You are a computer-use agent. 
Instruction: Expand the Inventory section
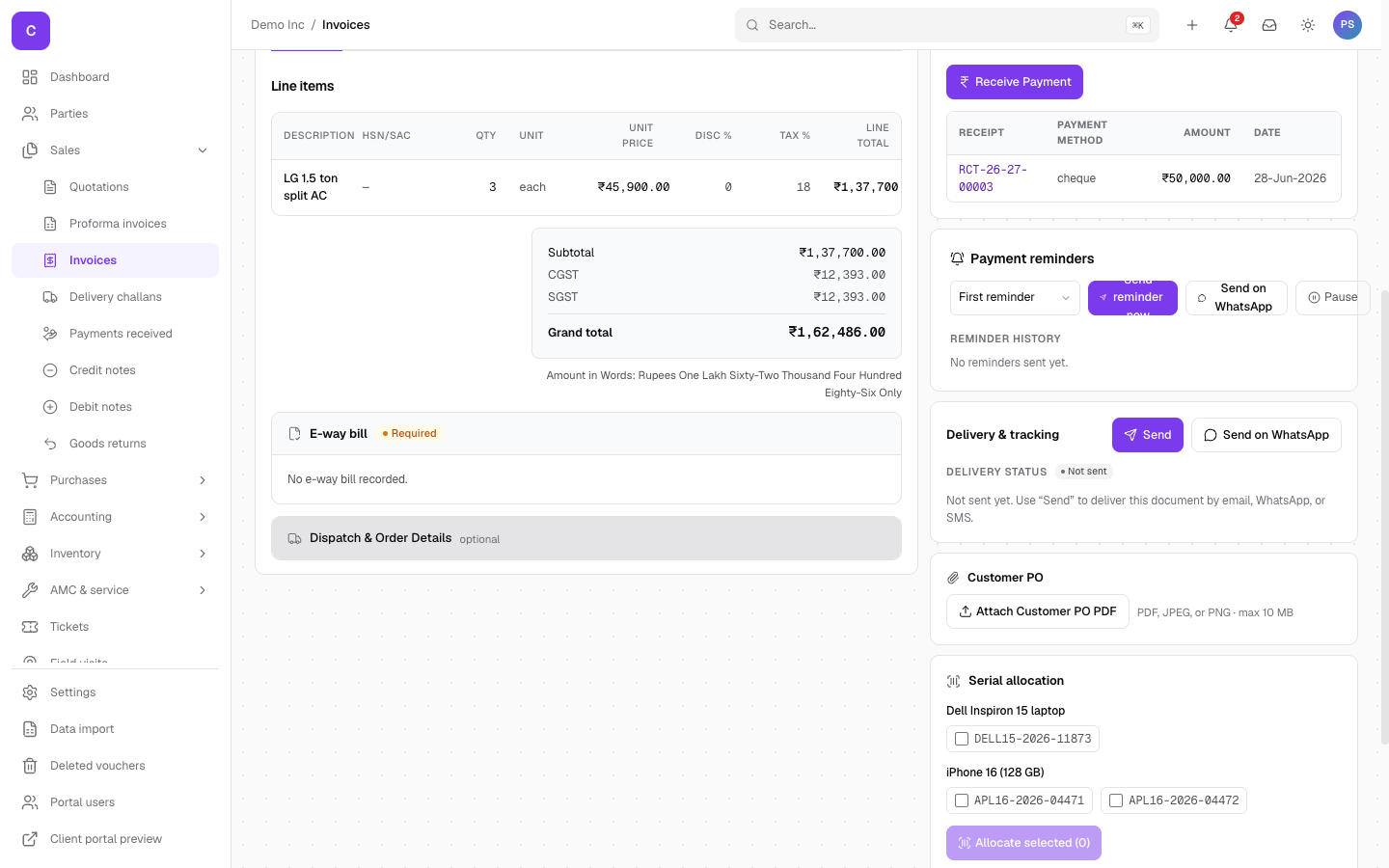tap(115, 554)
